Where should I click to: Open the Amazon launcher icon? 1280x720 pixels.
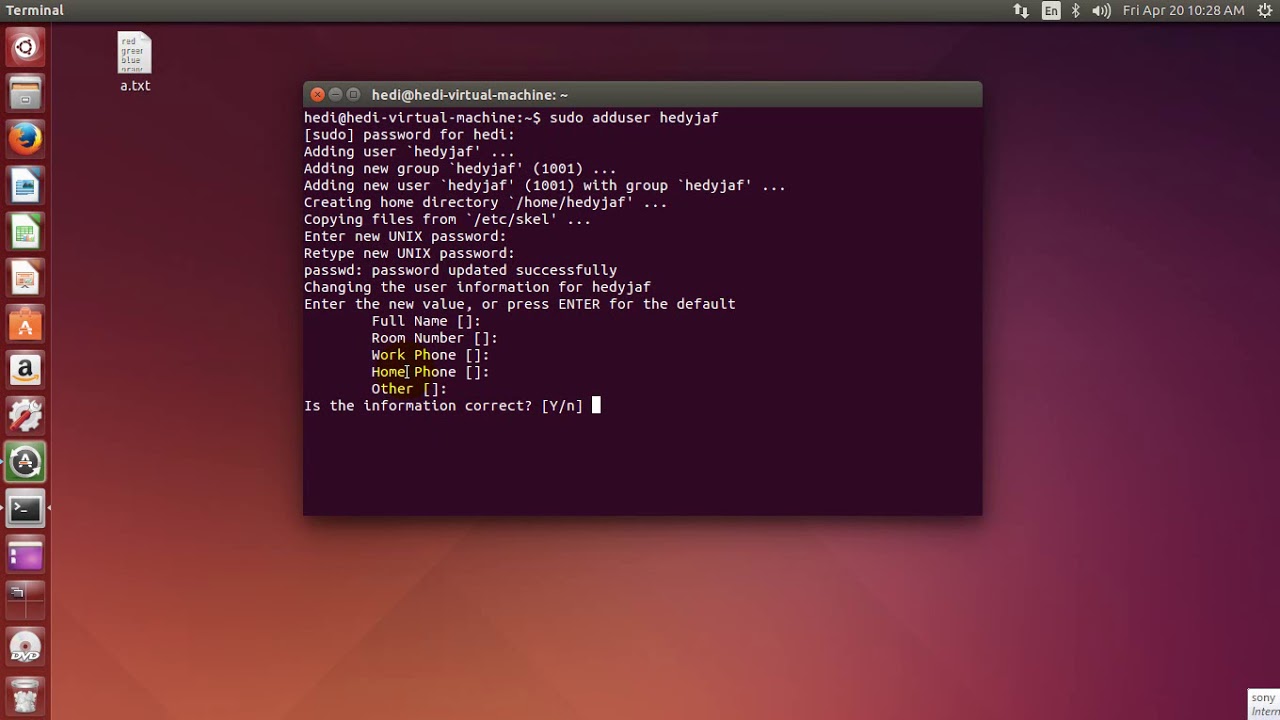pyautogui.click(x=25, y=370)
